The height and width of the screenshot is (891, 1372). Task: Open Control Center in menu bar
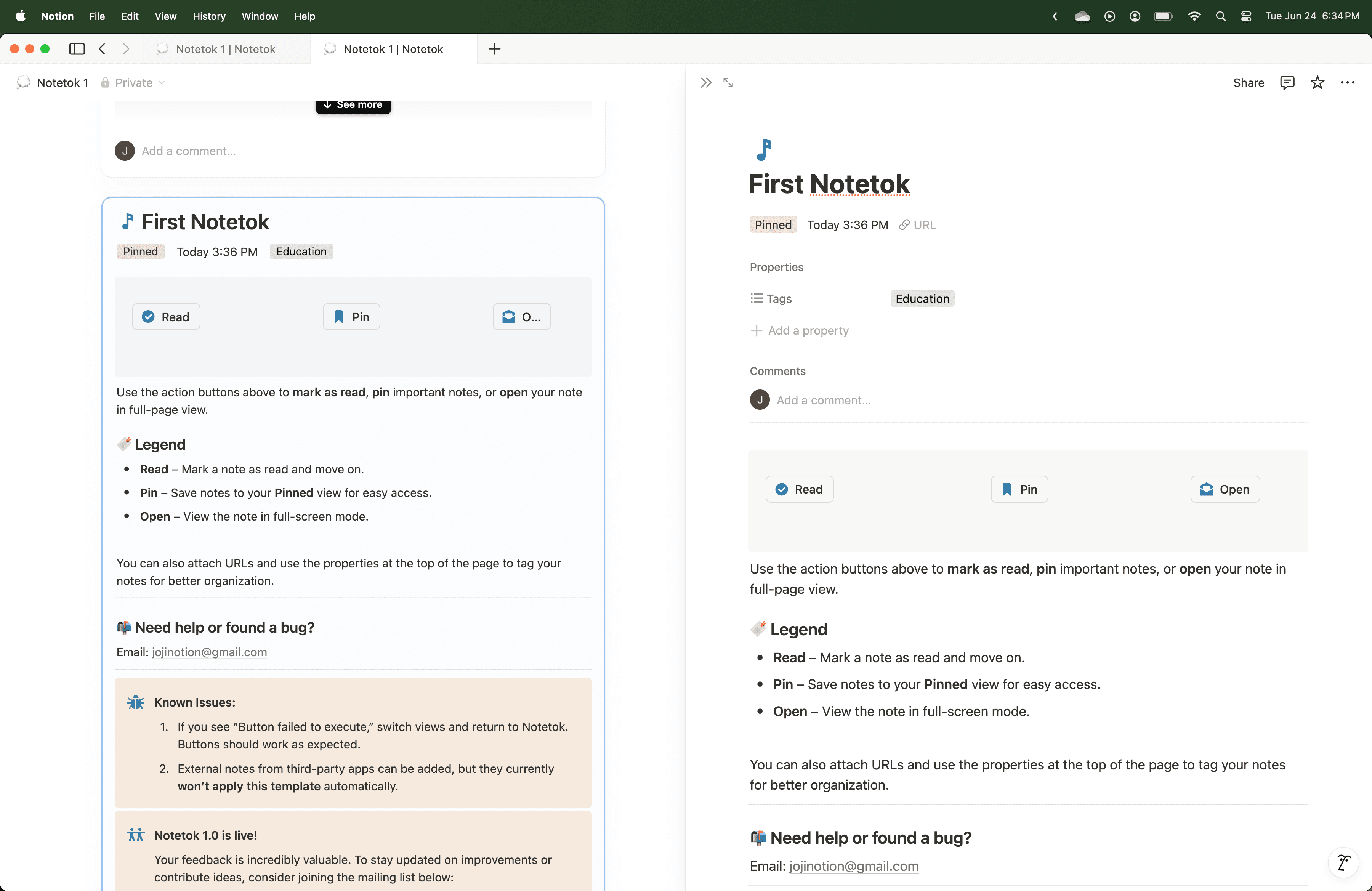1246,16
